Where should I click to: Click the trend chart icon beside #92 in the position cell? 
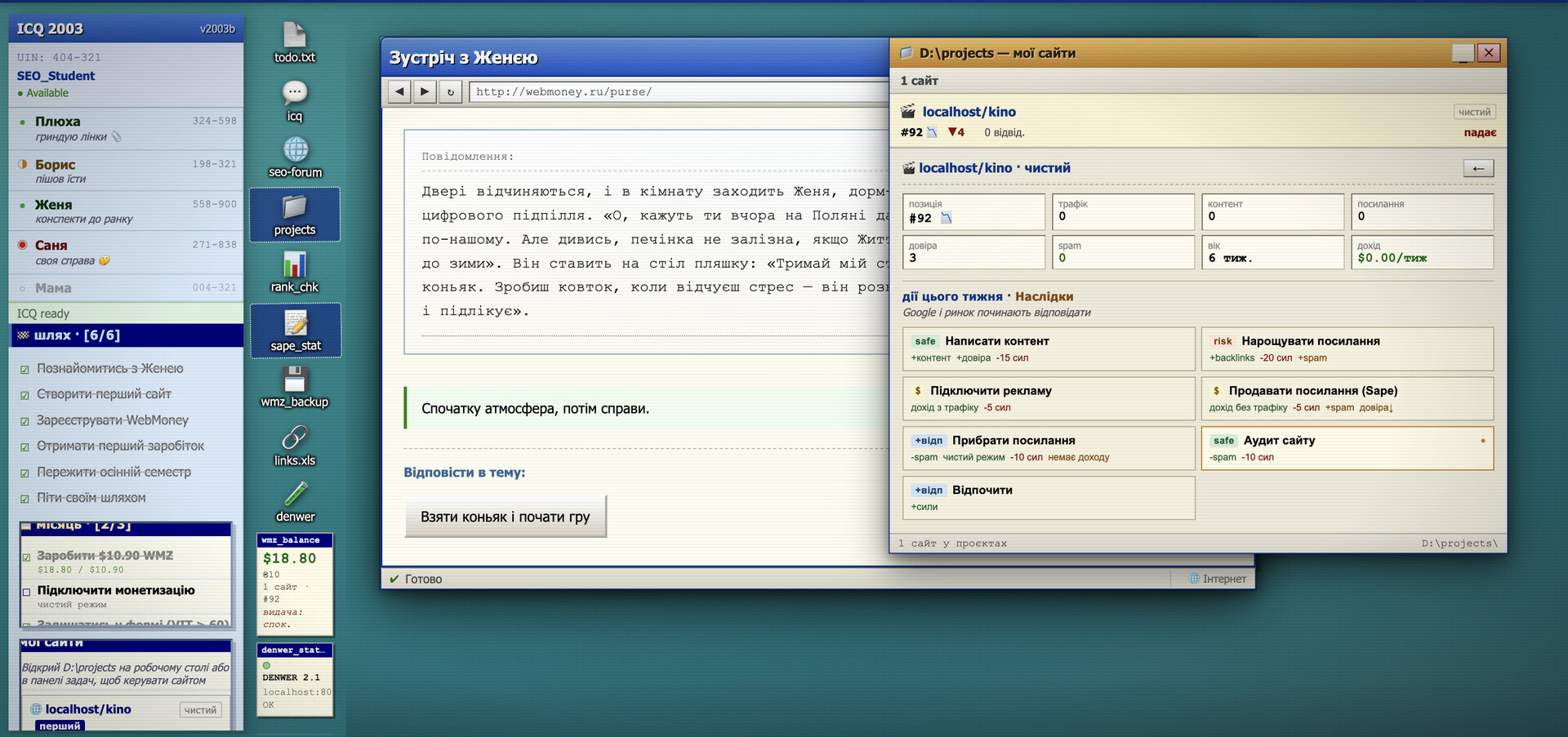[946, 218]
